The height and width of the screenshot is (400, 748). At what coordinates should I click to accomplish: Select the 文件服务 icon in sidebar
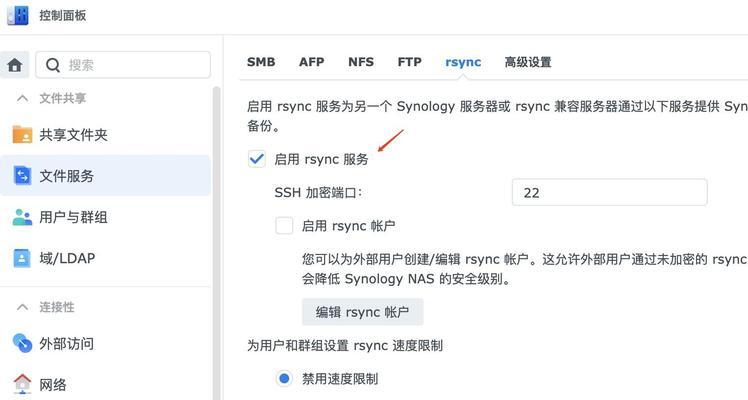pos(22,176)
